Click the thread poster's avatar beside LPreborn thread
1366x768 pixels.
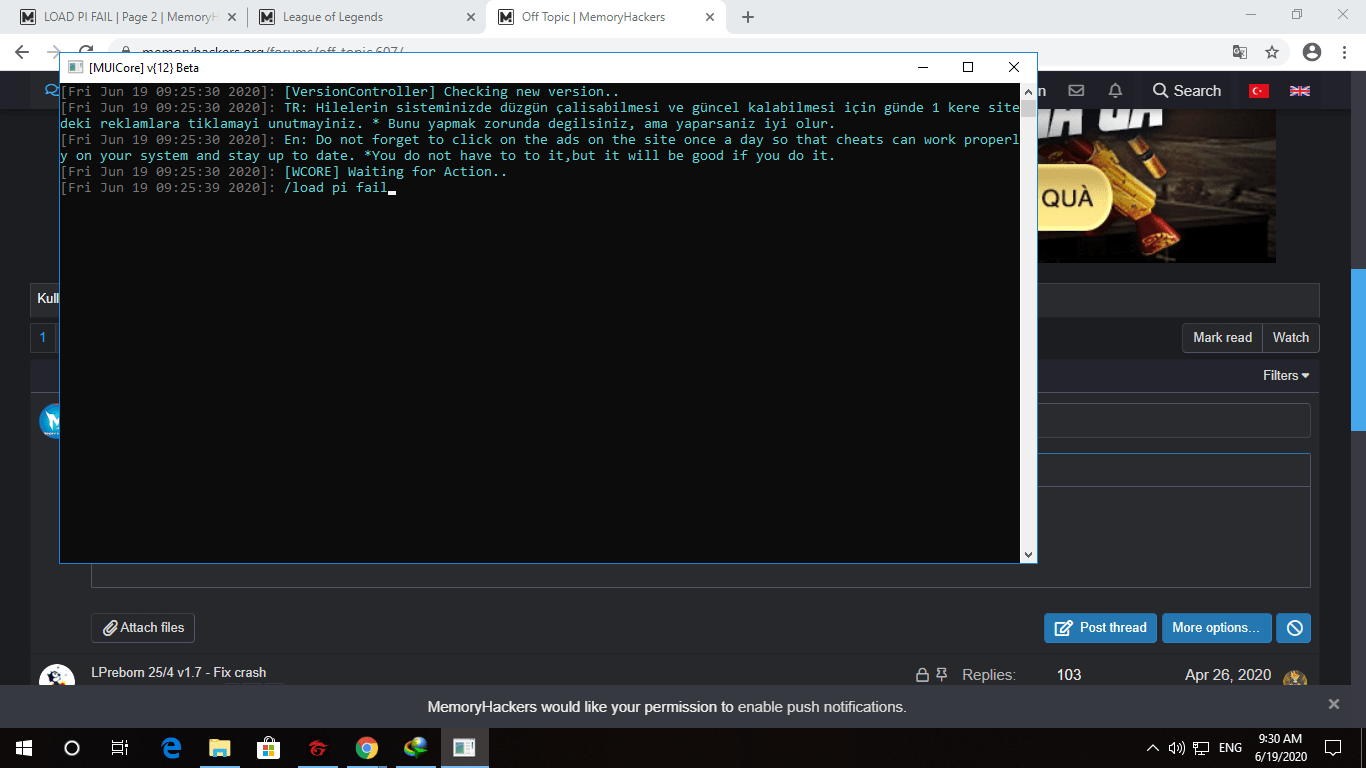[x=56, y=677]
